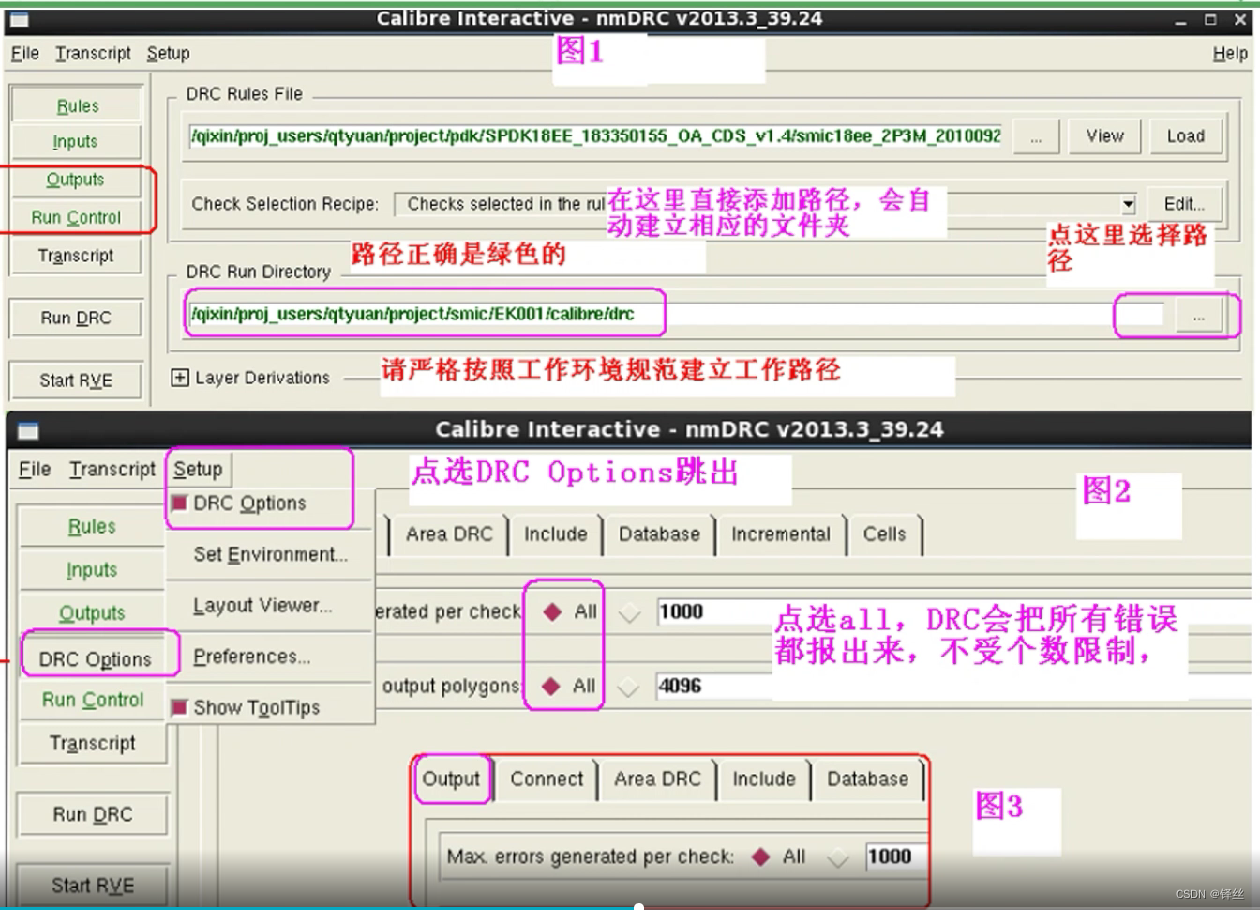Click Rules button in 图2 window
This screenshot has height=910, width=1260.
(x=92, y=527)
